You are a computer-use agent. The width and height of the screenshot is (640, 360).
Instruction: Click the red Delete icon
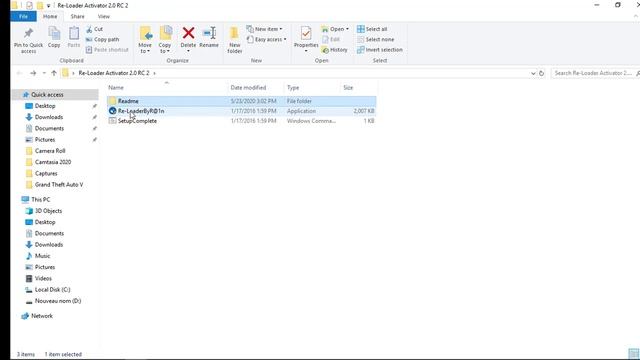tap(188, 33)
